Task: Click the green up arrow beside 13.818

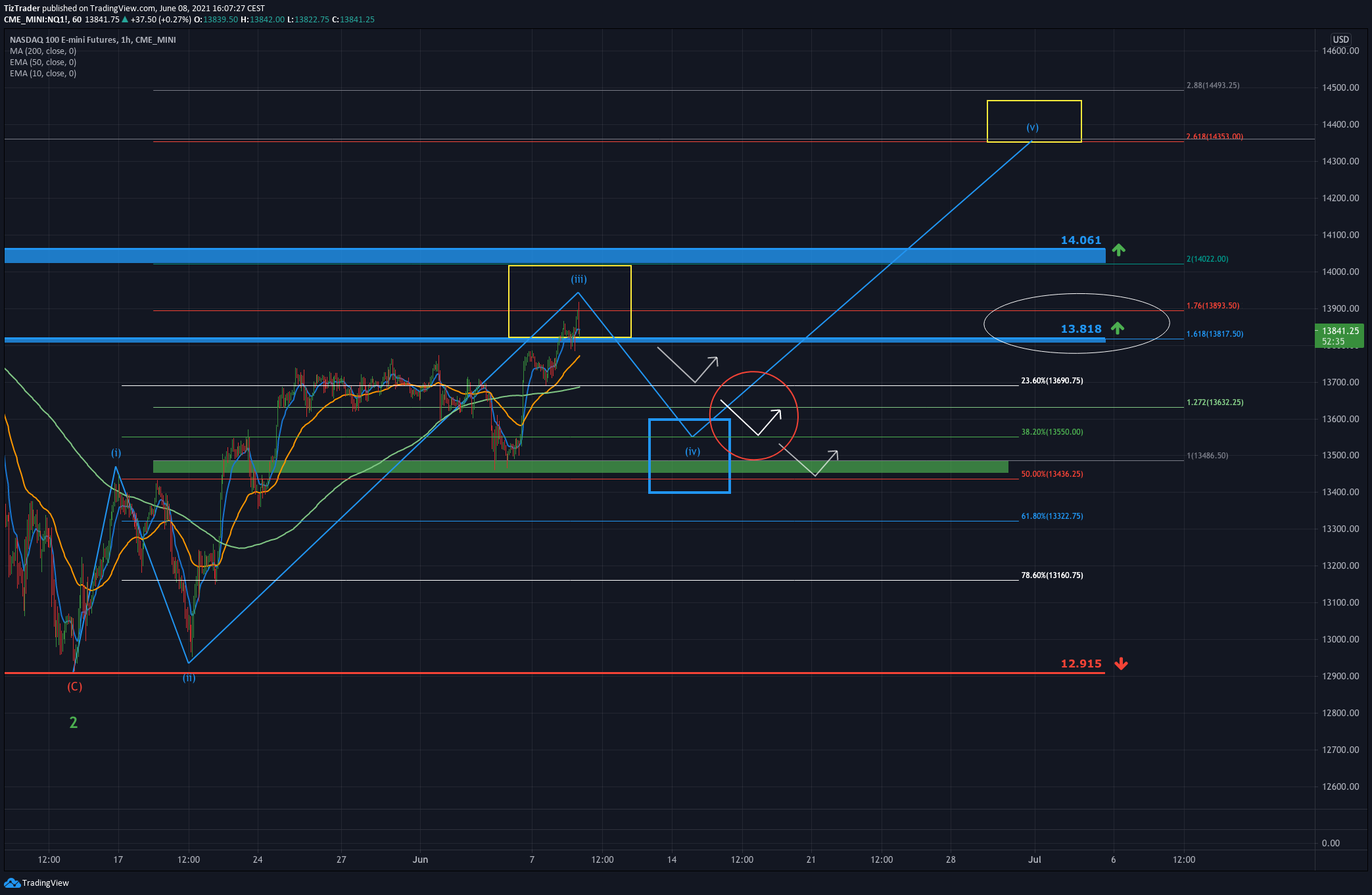Action: pyautogui.click(x=1117, y=327)
